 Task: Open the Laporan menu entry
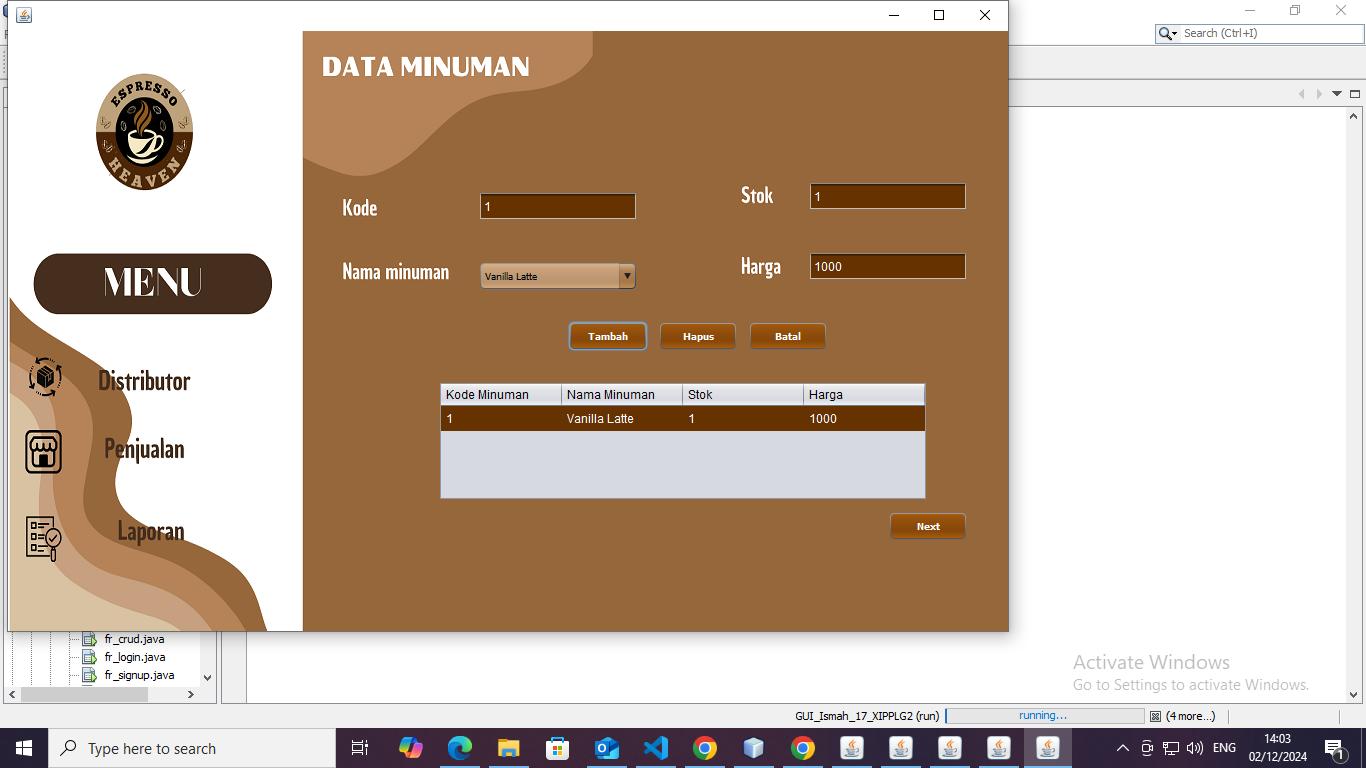tap(151, 531)
